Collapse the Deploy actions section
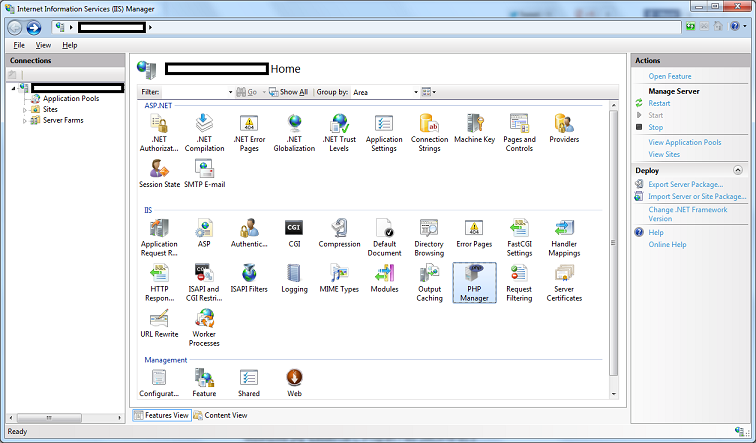Screen dimensions: 756x443 [x=738, y=170]
